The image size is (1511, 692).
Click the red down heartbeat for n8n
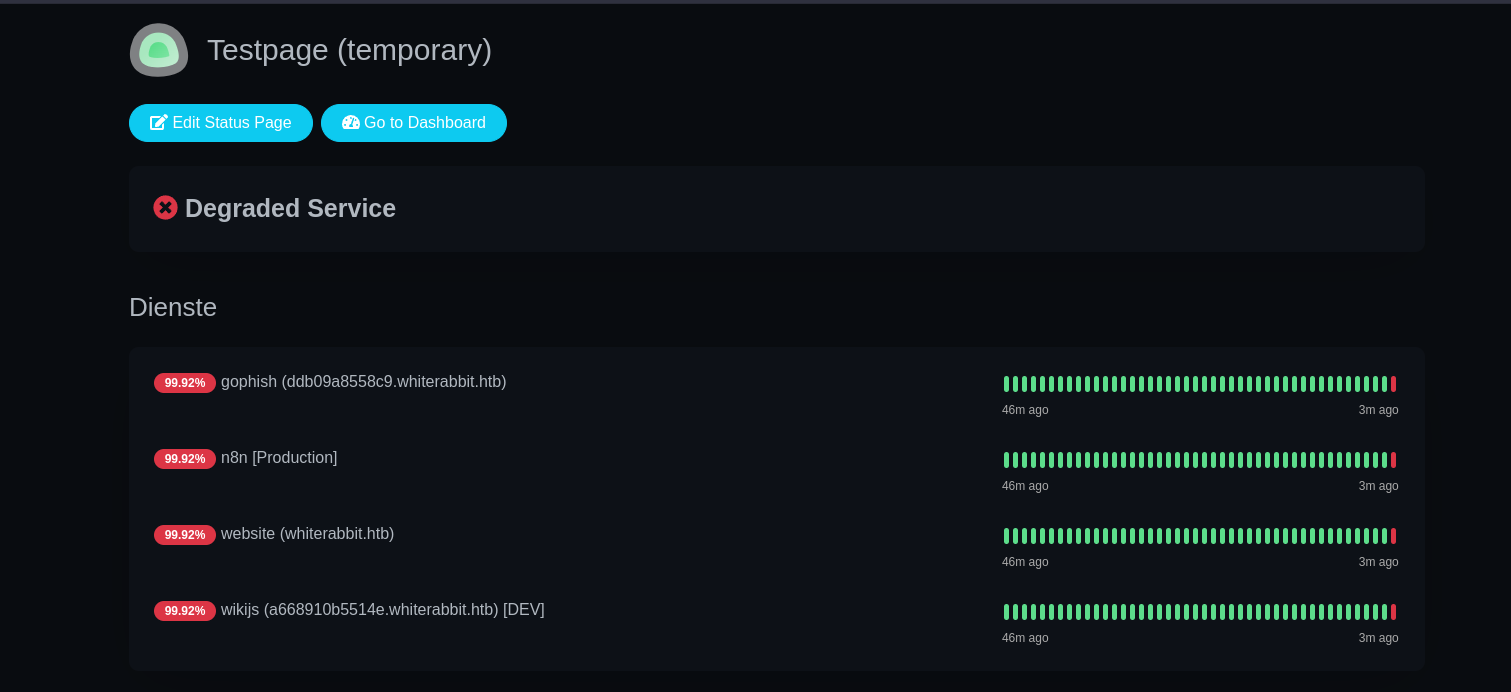[1393, 460]
